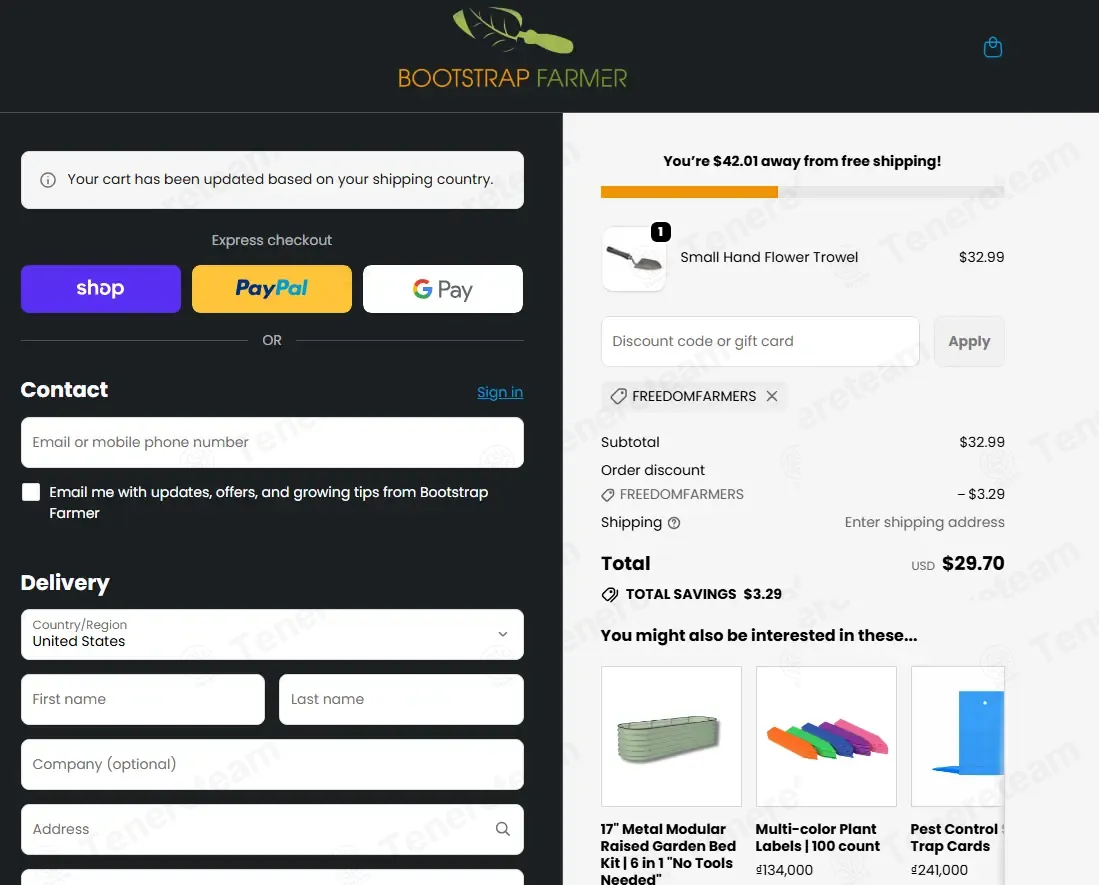Screen dimensions: 1099x885
Task: Click the Sign in link
Action: point(499,392)
